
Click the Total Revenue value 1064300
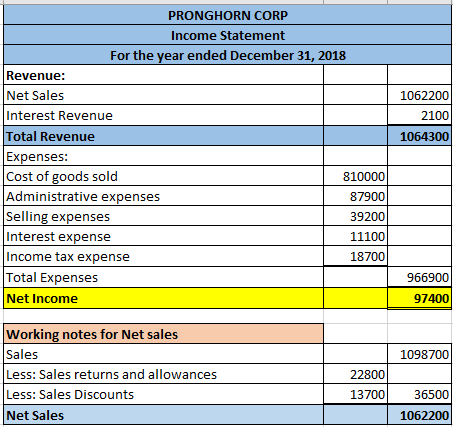[x=419, y=136]
